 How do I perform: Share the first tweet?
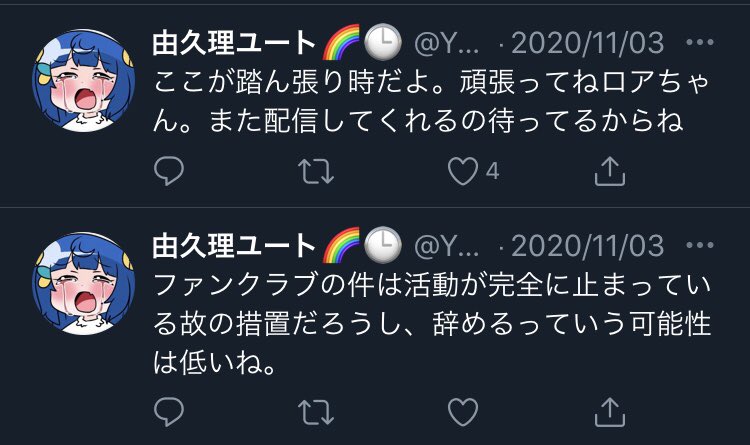(x=609, y=171)
